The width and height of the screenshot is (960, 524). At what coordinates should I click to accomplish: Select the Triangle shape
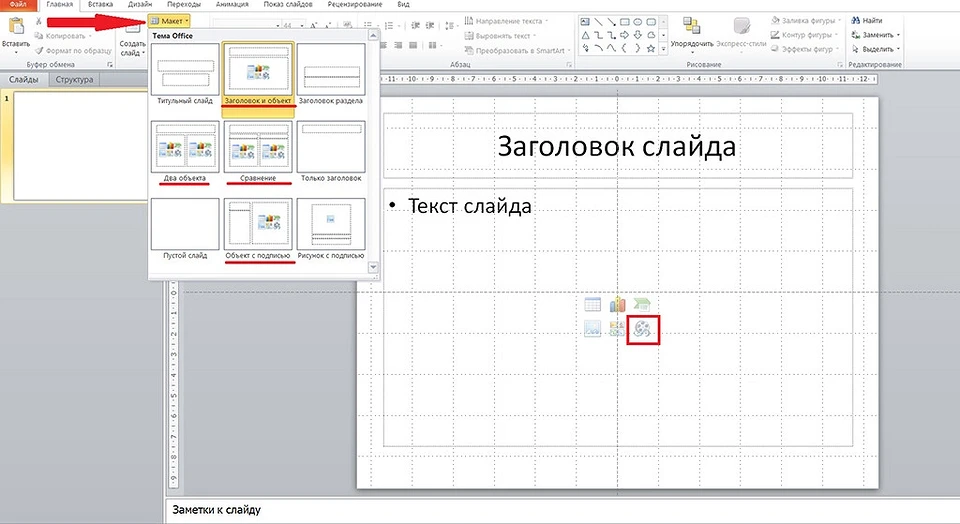[585, 35]
